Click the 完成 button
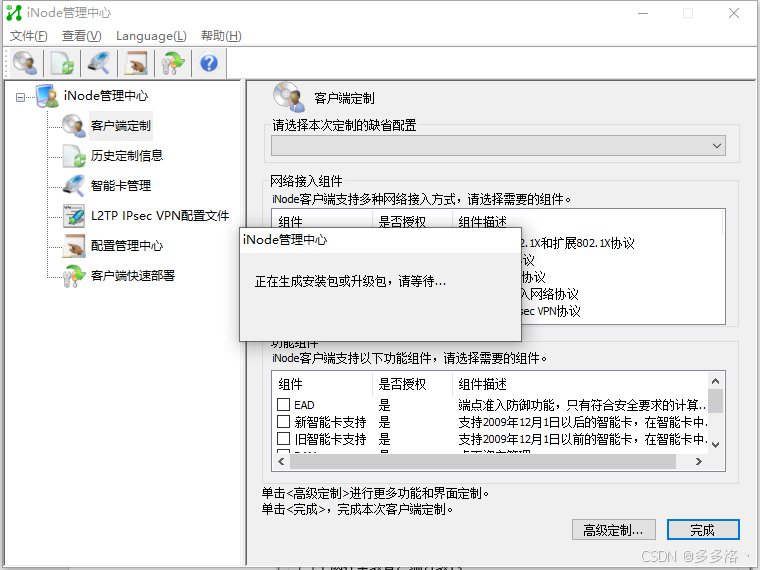Image resolution: width=760 pixels, height=570 pixels. pos(703,530)
